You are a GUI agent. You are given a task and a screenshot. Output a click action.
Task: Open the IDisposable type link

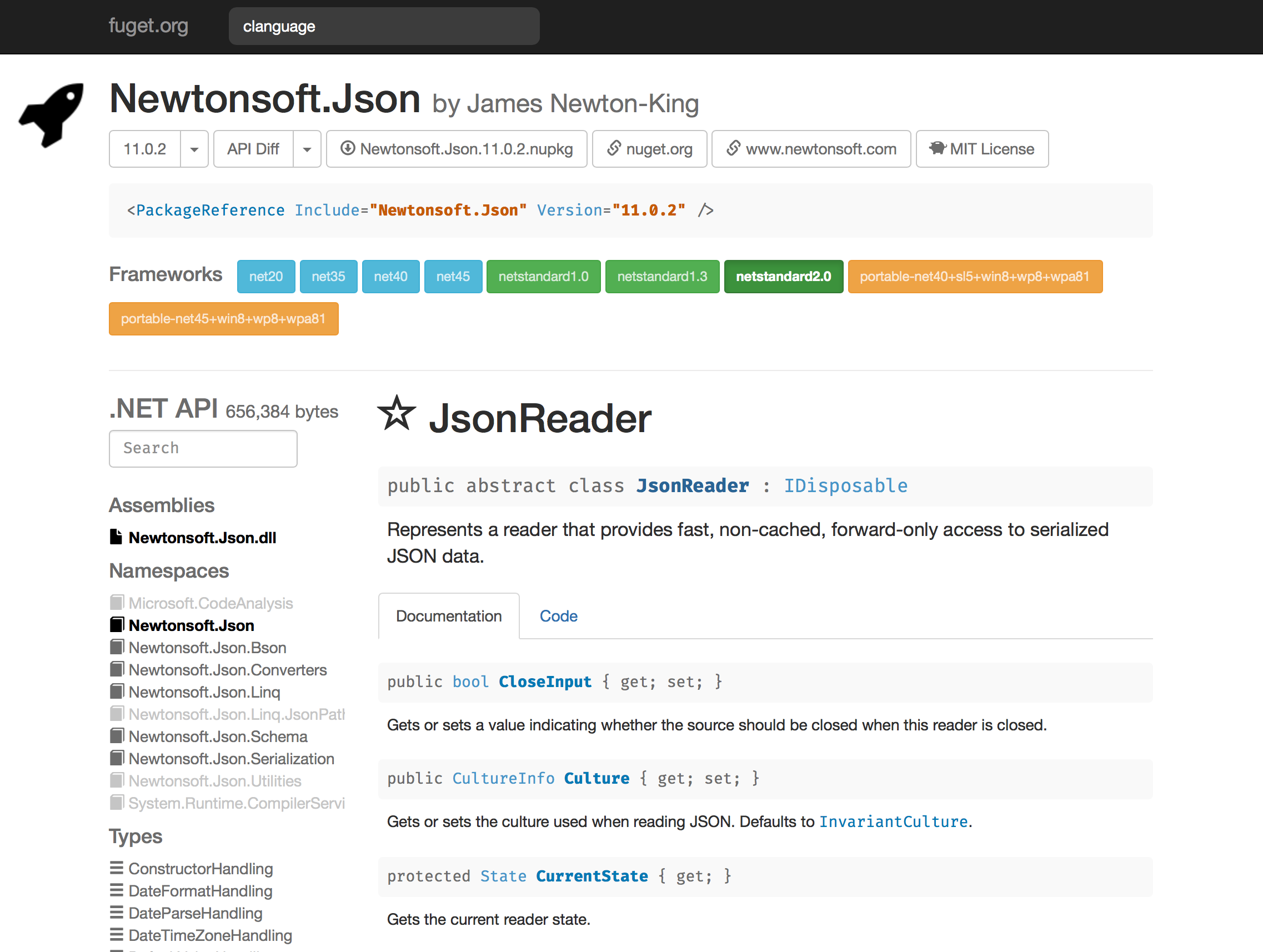[x=846, y=485]
